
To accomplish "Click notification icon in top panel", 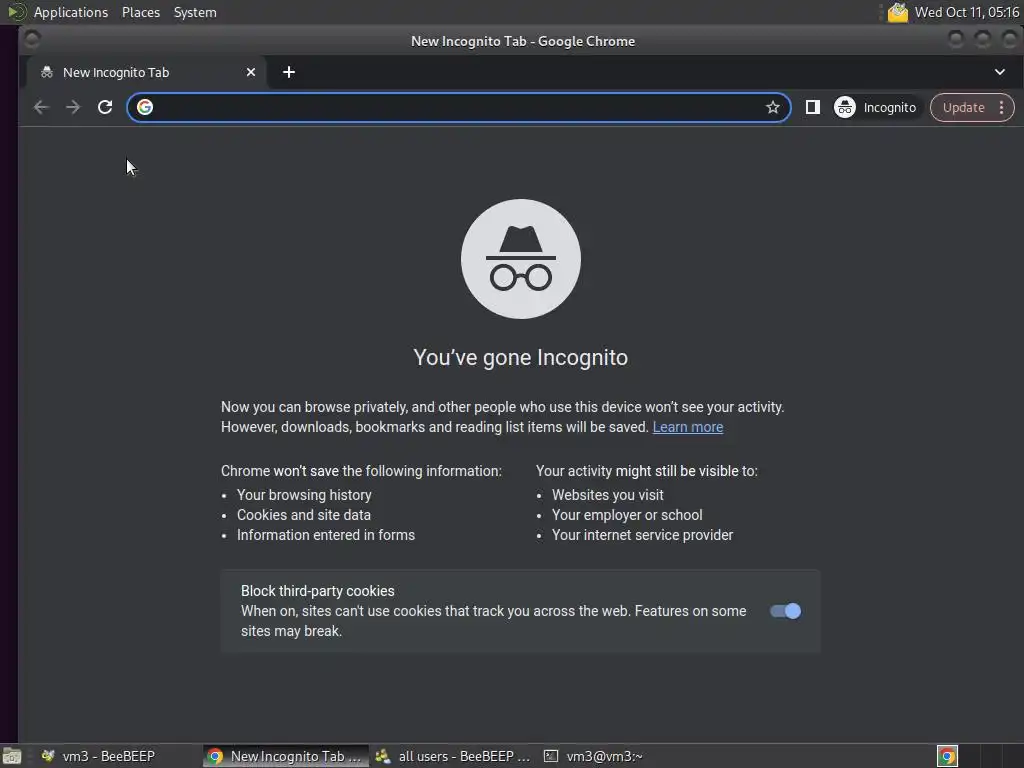I will 898,12.
